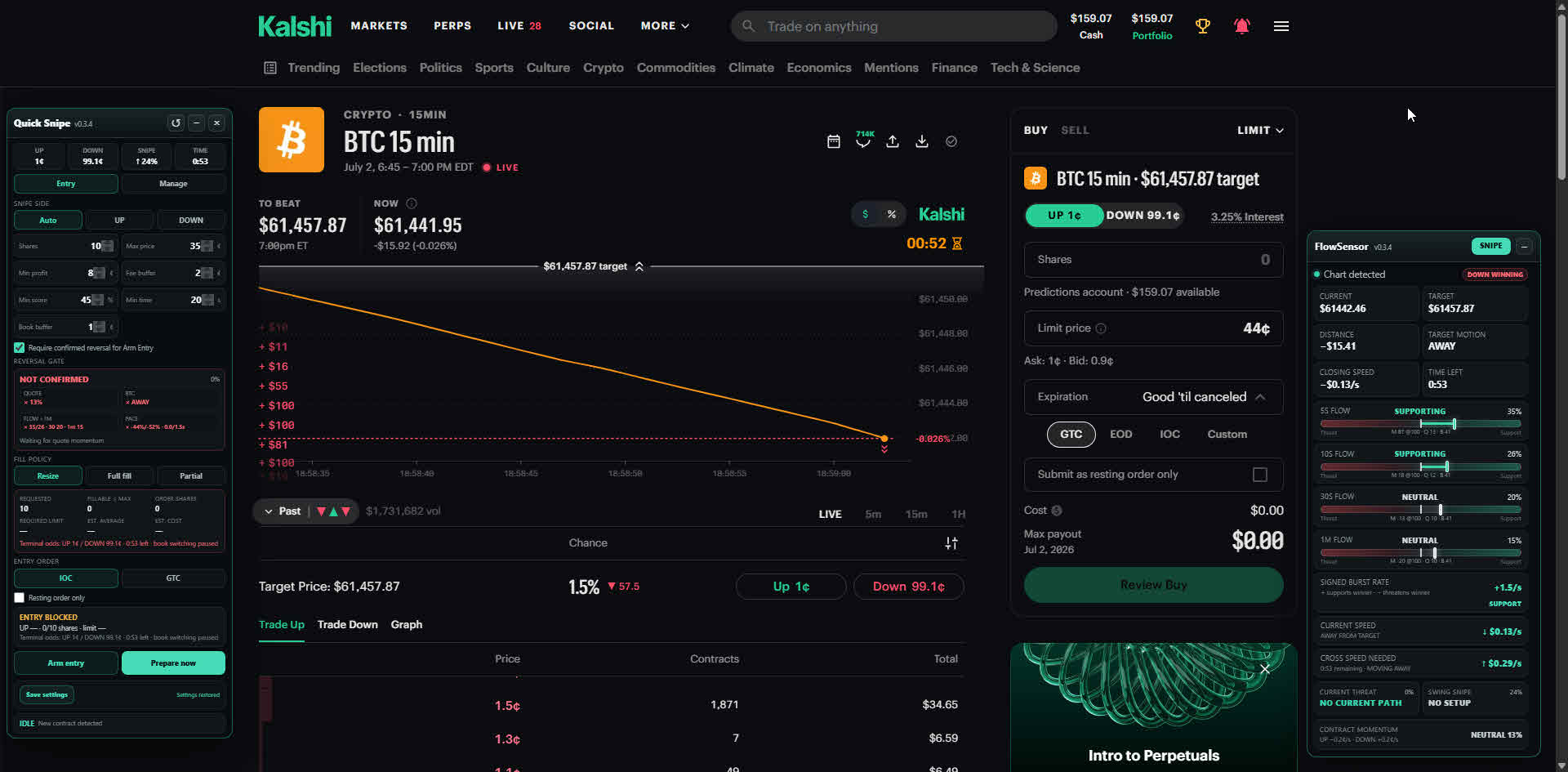The width and height of the screenshot is (1568, 772).
Task: Click the red-green triangles past results icon
Action: pyautogui.click(x=333, y=511)
